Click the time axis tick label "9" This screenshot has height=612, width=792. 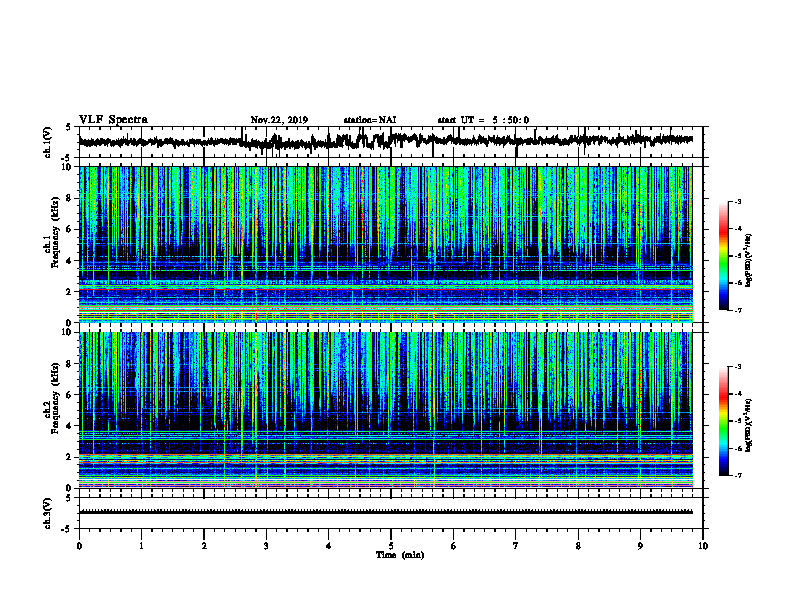pyautogui.click(x=640, y=546)
